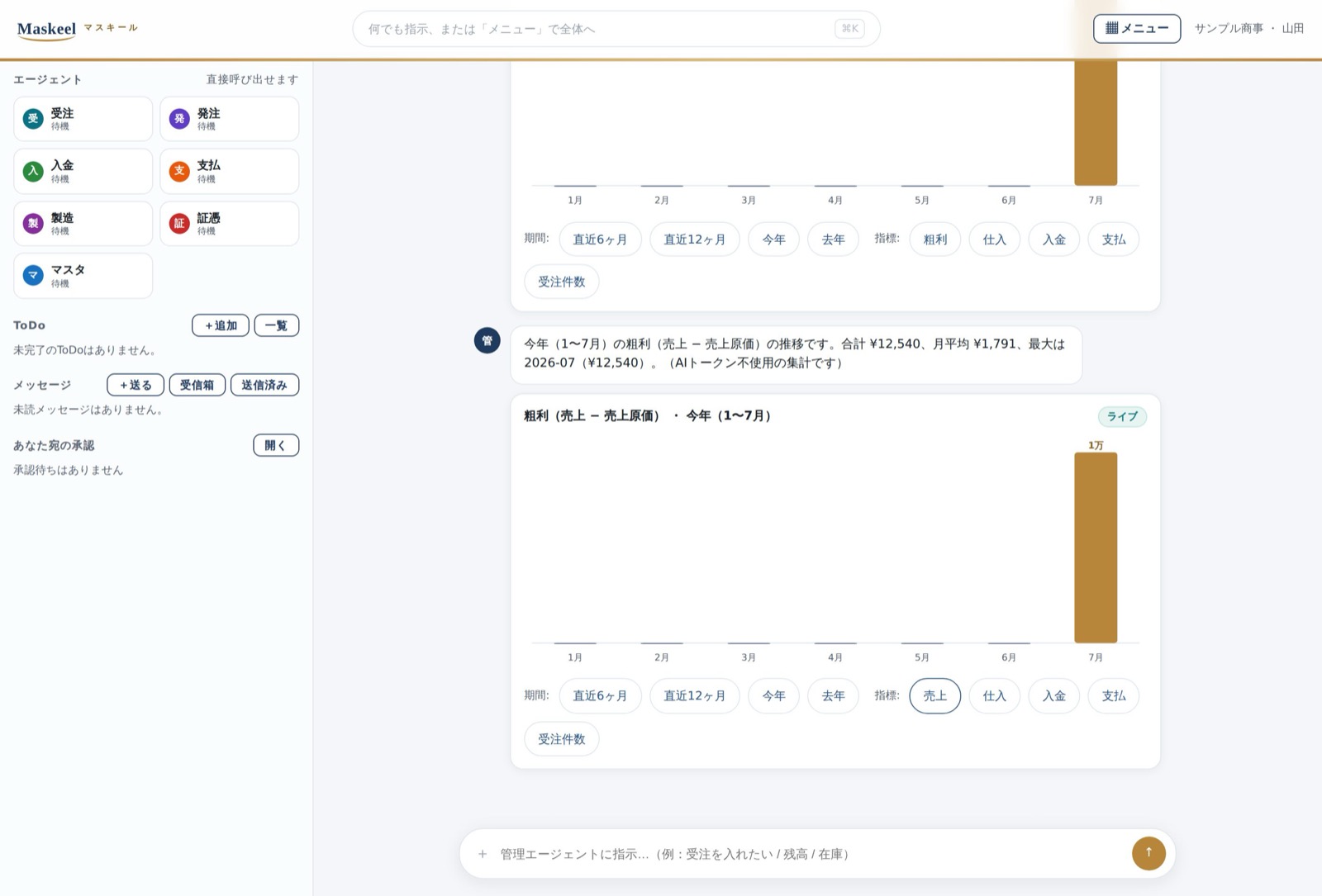The image size is (1322, 896).
Task: Click the ToDo section heading
Action: click(29, 325)
